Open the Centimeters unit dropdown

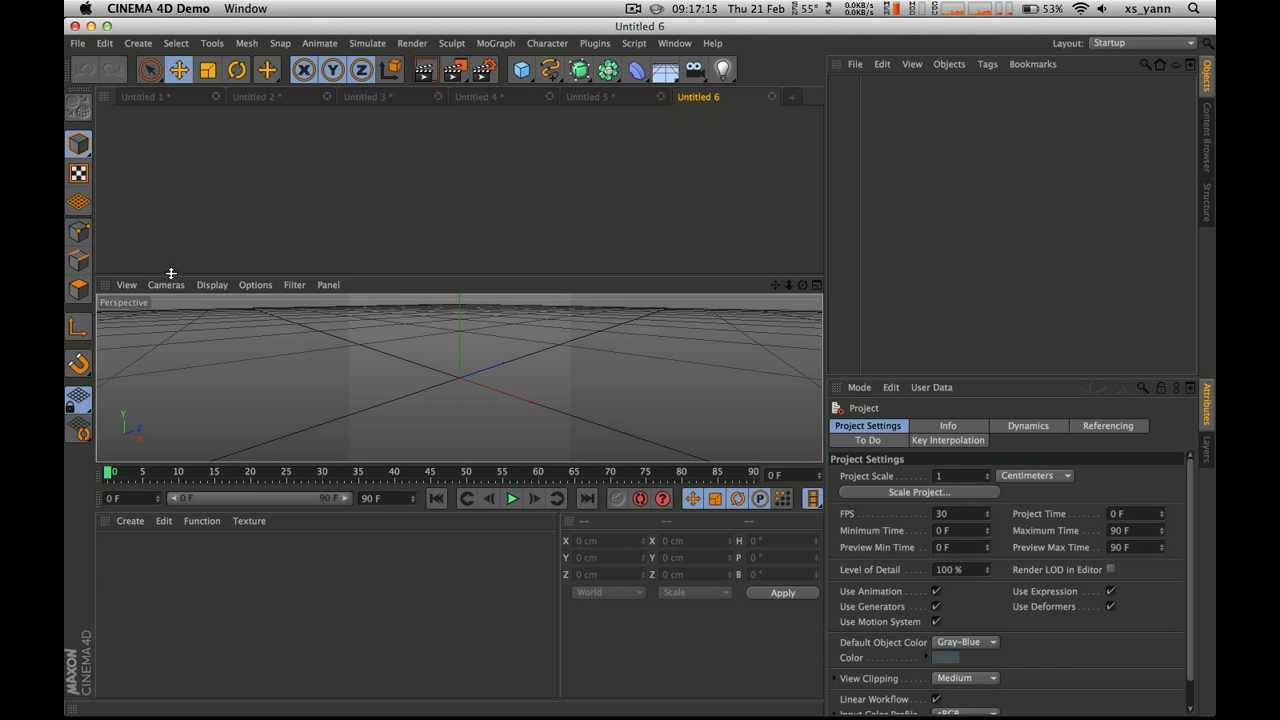(1034, 476)
